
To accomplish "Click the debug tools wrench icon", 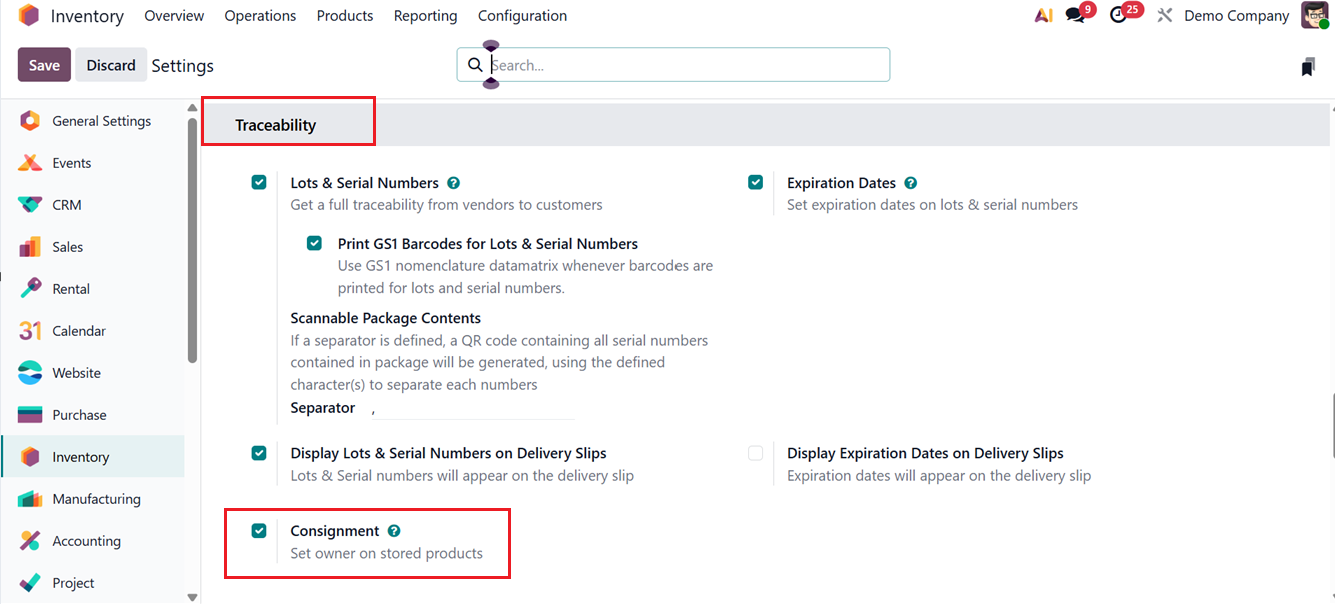I will point(1164,16).
